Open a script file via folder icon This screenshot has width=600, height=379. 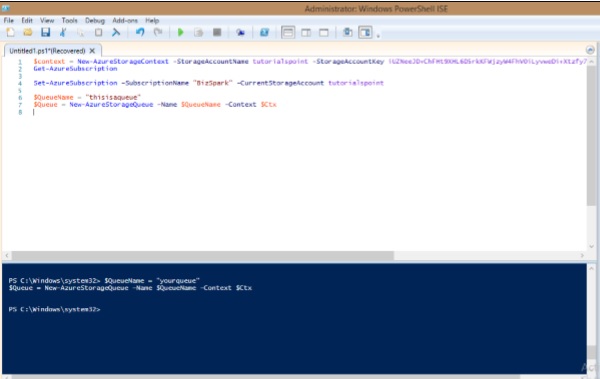click(x=28, y=33)
